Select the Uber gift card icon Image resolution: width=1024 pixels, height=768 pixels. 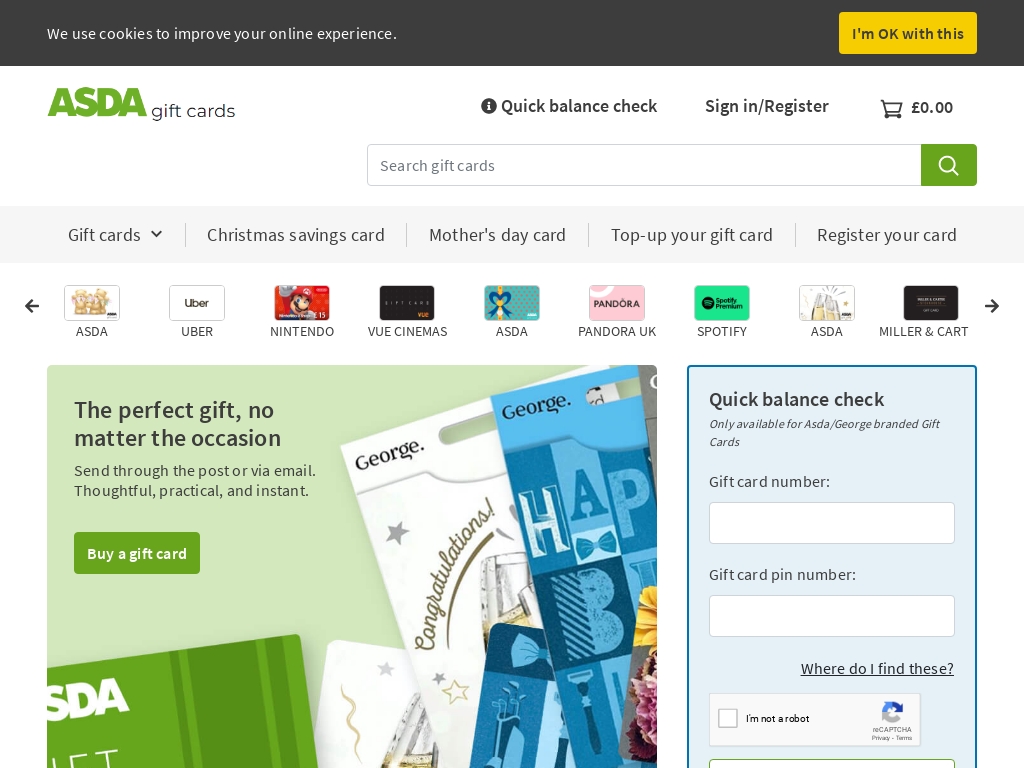click(197, 303)
